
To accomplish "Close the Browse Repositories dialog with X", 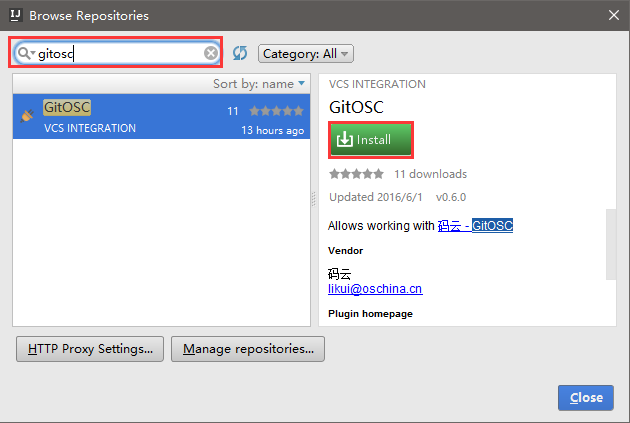I will click(x=614, y=15).
